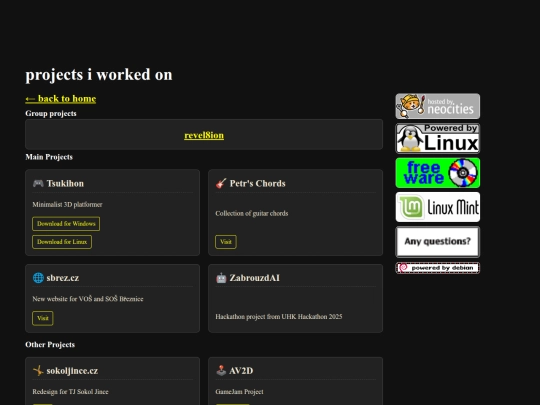540x405 pixels.
Task: Click 'Redesign for TJ Sokol Jince' text
Action: [x=70, y=392]
